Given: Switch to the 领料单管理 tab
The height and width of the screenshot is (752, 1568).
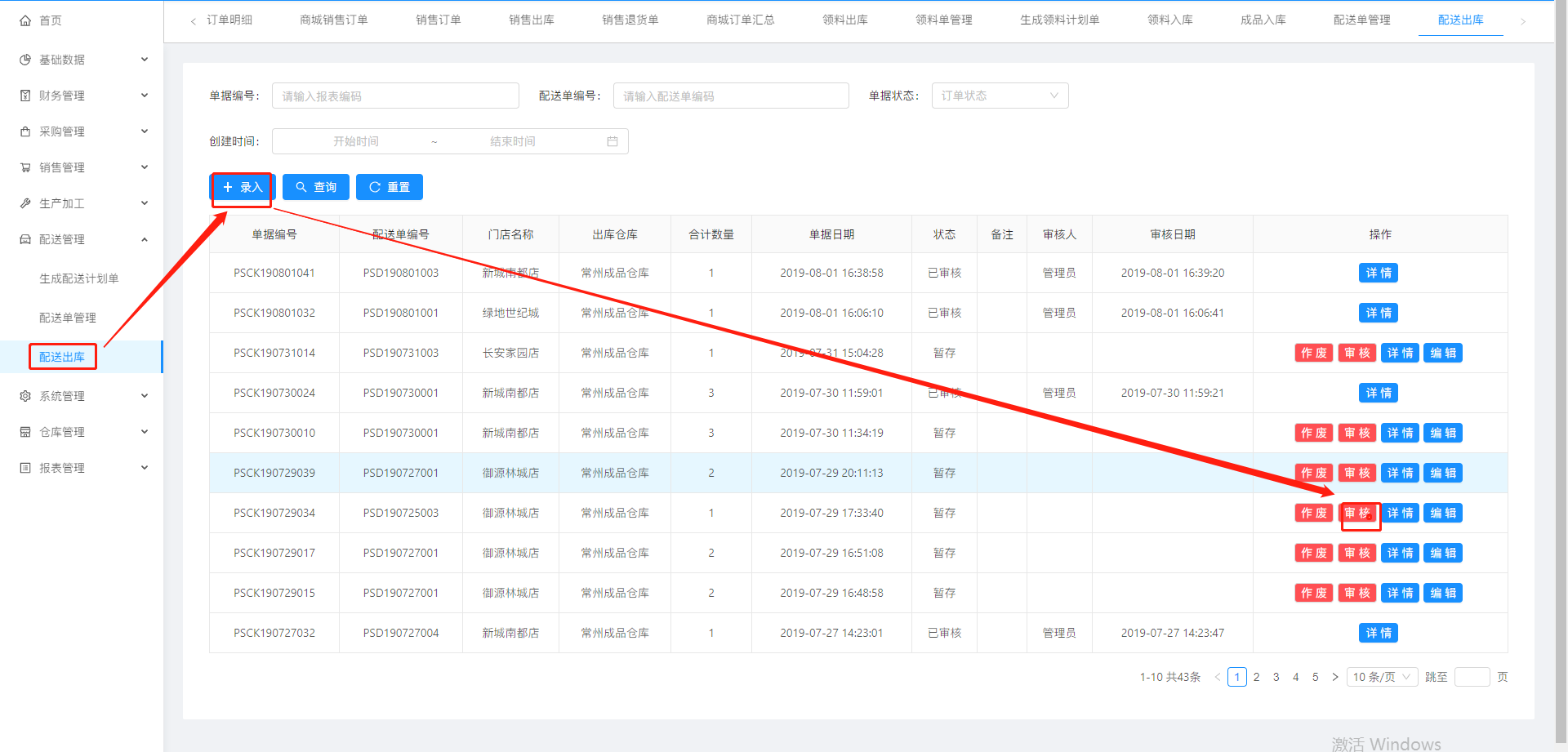Looking at the screenshot, I should pyautogui.click(x=943, y=20).
